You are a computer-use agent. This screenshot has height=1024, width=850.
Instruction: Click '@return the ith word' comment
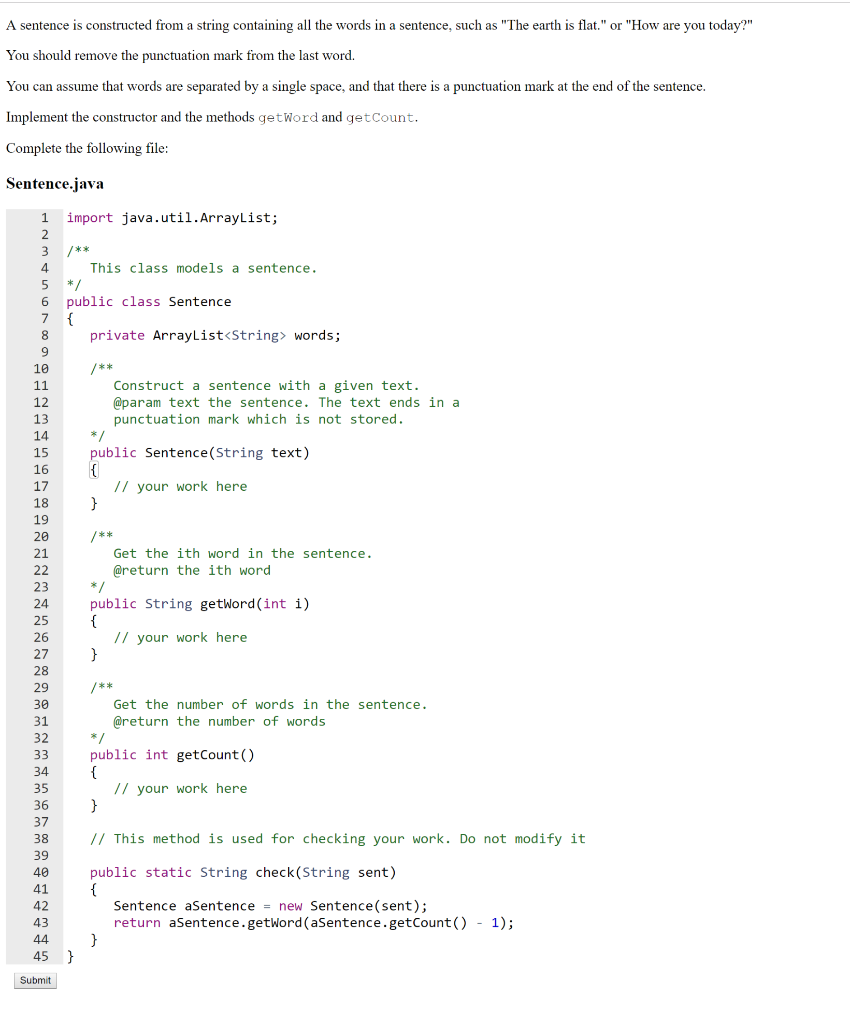(192, 570)
